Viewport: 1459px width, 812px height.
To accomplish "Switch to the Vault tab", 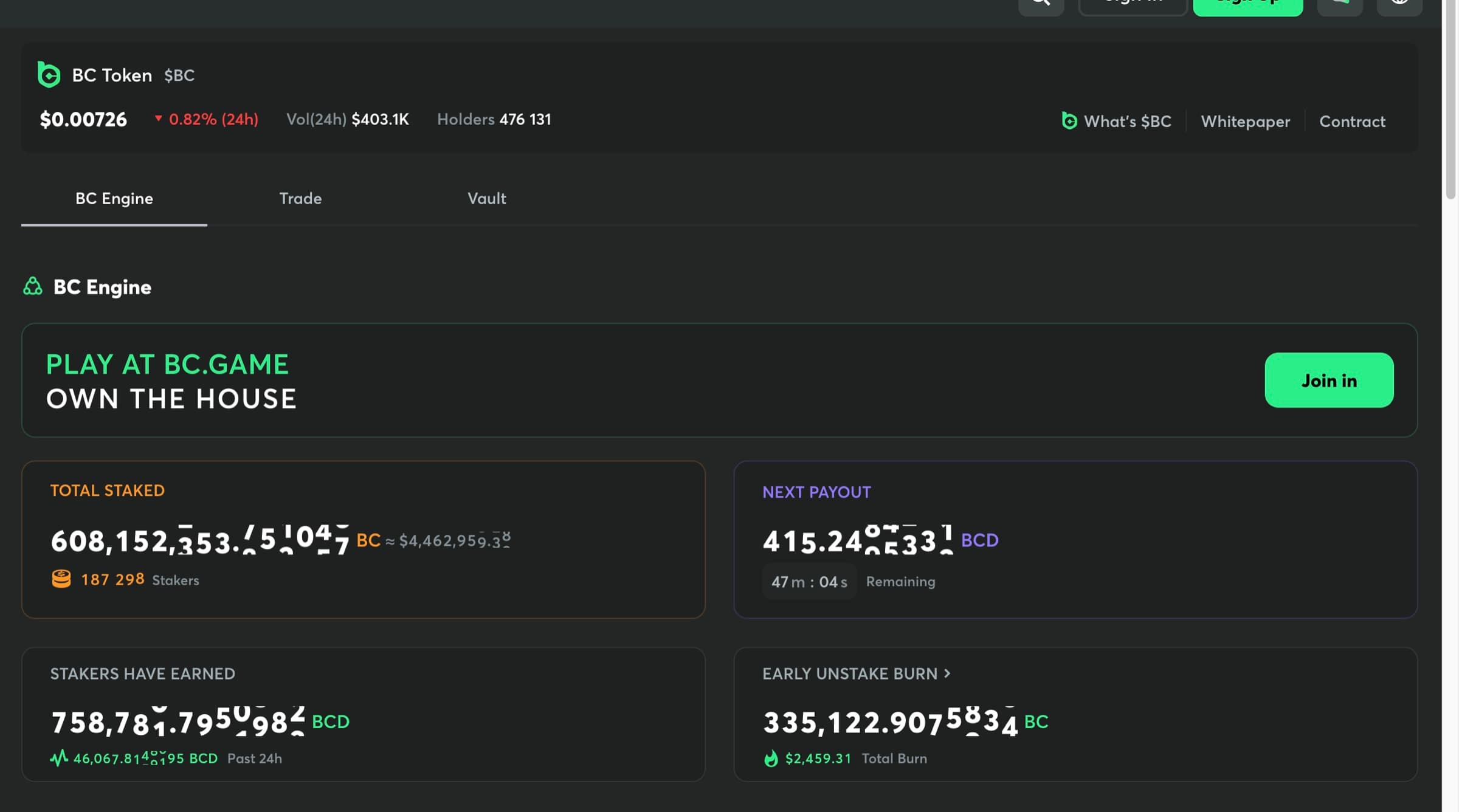I will (486, 199).
